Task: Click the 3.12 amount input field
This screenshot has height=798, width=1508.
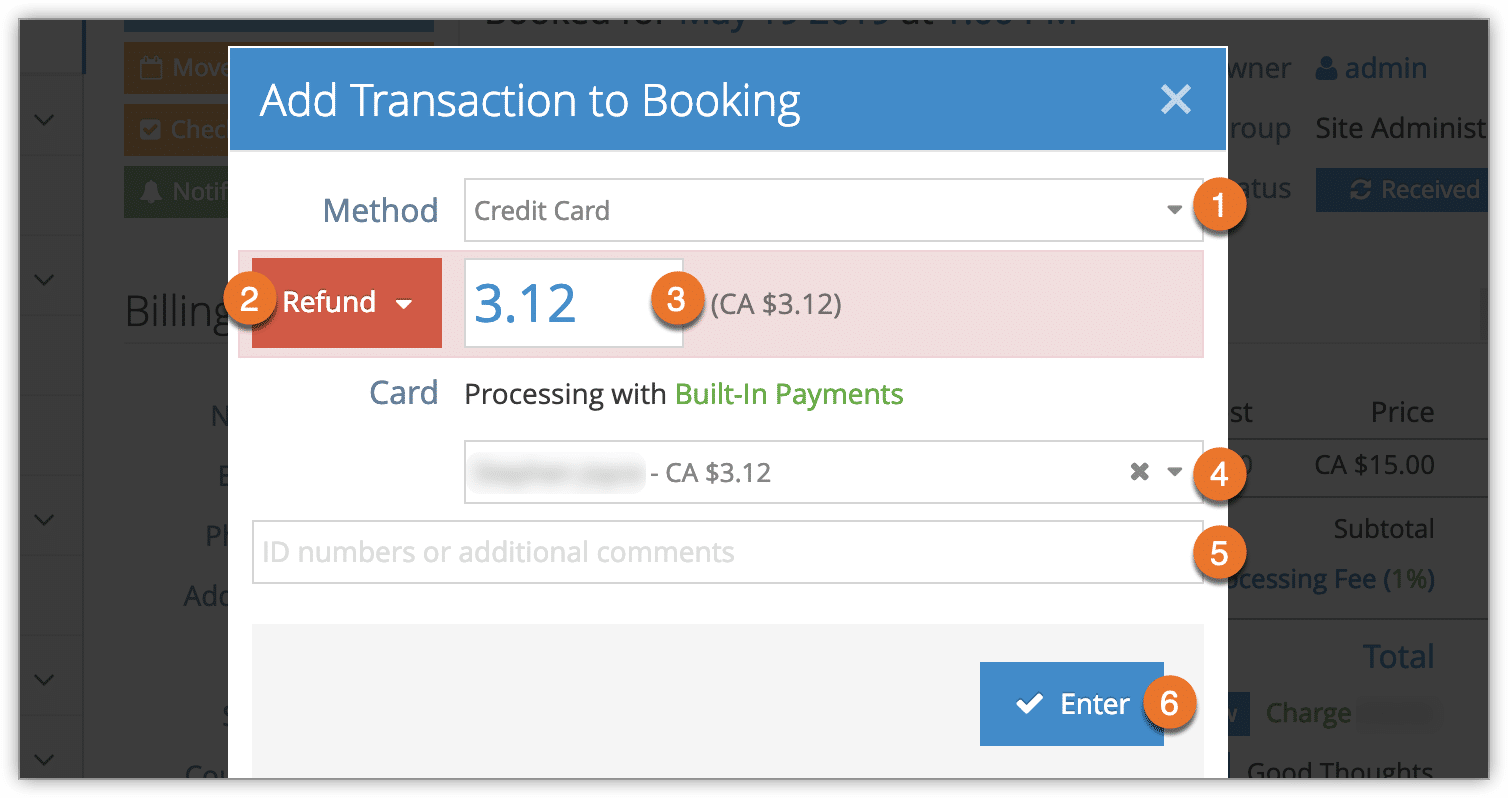Action: click(x=573, y=303)
